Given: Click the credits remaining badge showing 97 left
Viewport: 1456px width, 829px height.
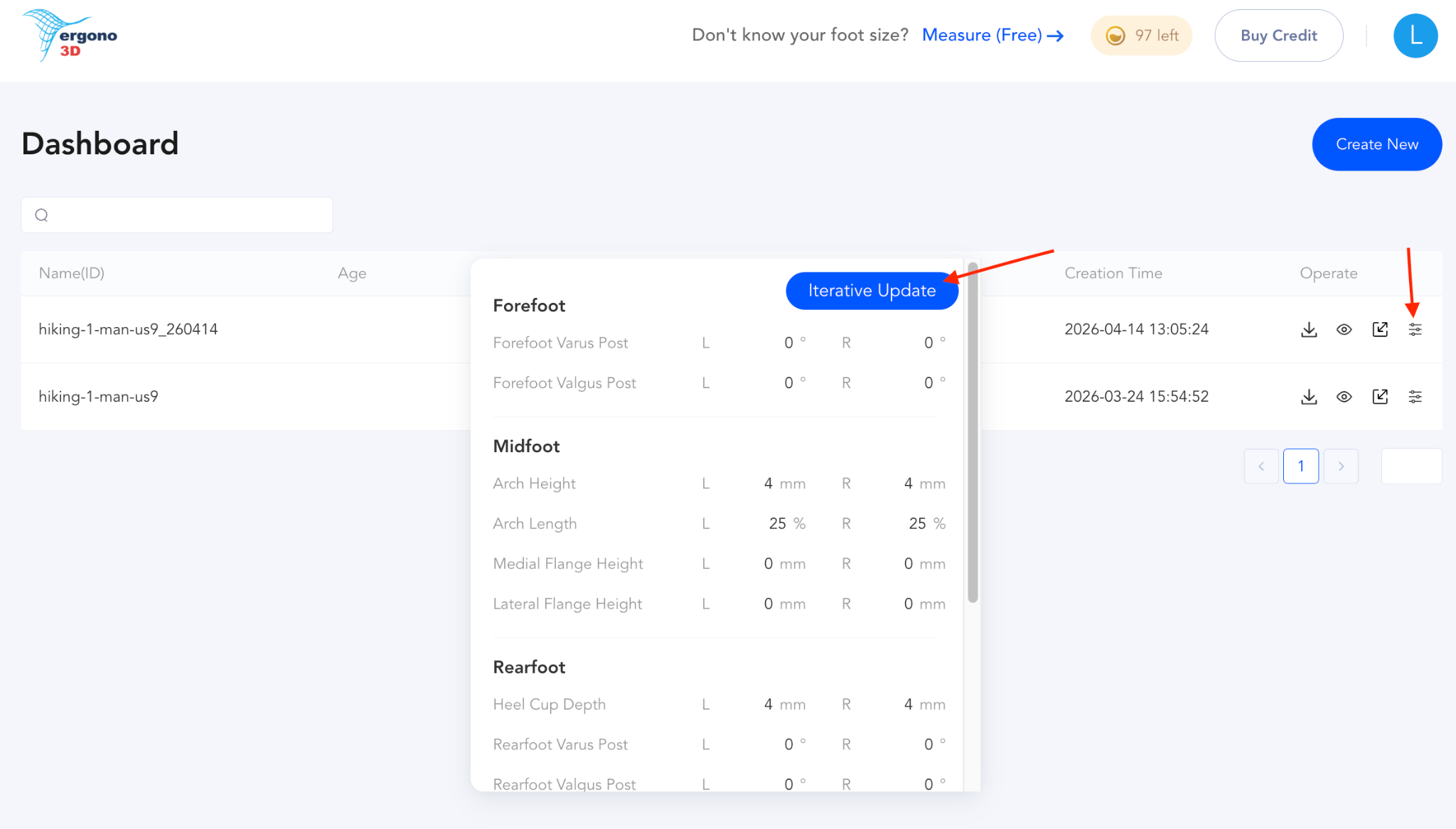Looking at the screenshot, I should 1141,35.
